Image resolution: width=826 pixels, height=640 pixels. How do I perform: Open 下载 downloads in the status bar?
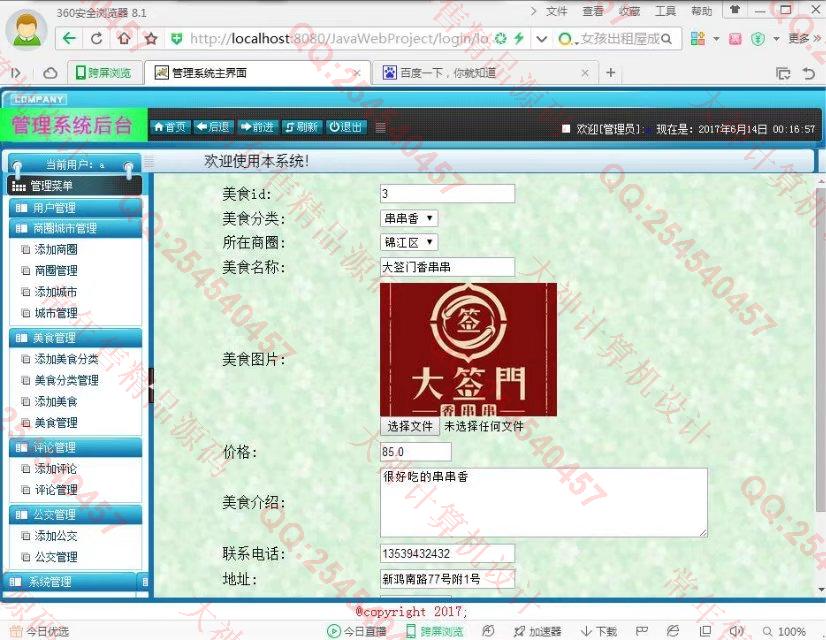(599, 631)
